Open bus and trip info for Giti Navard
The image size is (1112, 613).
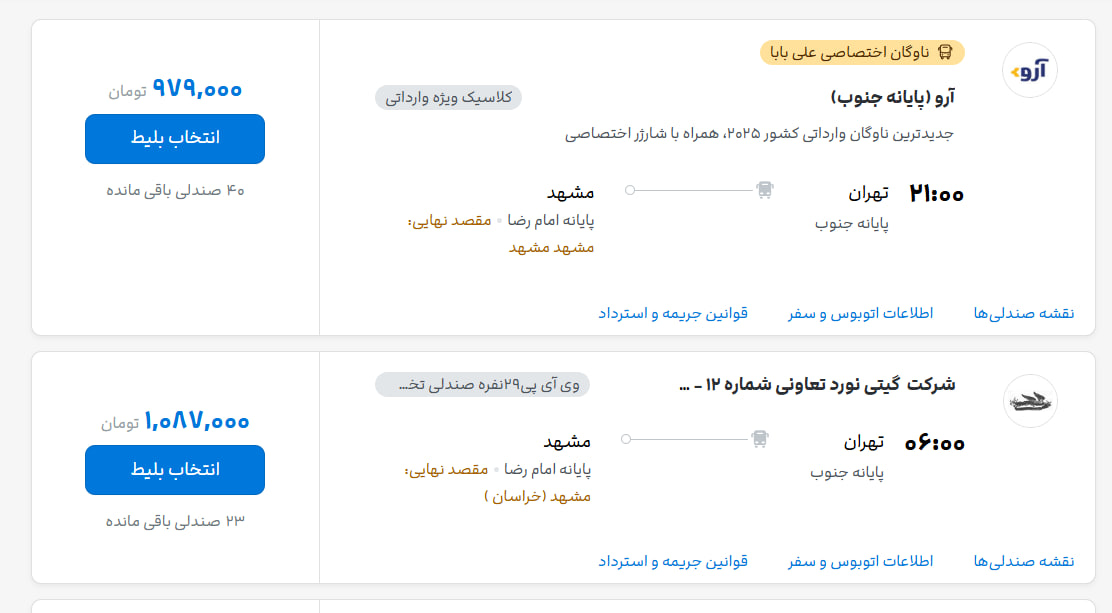860,561
